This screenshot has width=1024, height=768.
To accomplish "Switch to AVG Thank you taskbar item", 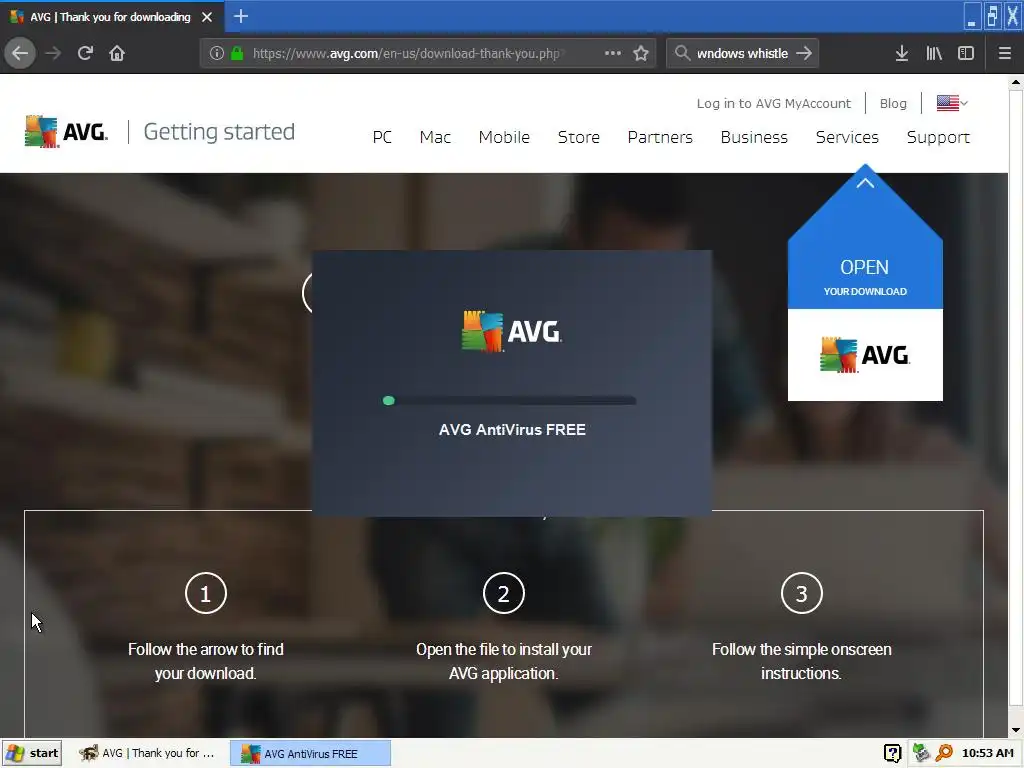I will (x=148, y=753).
